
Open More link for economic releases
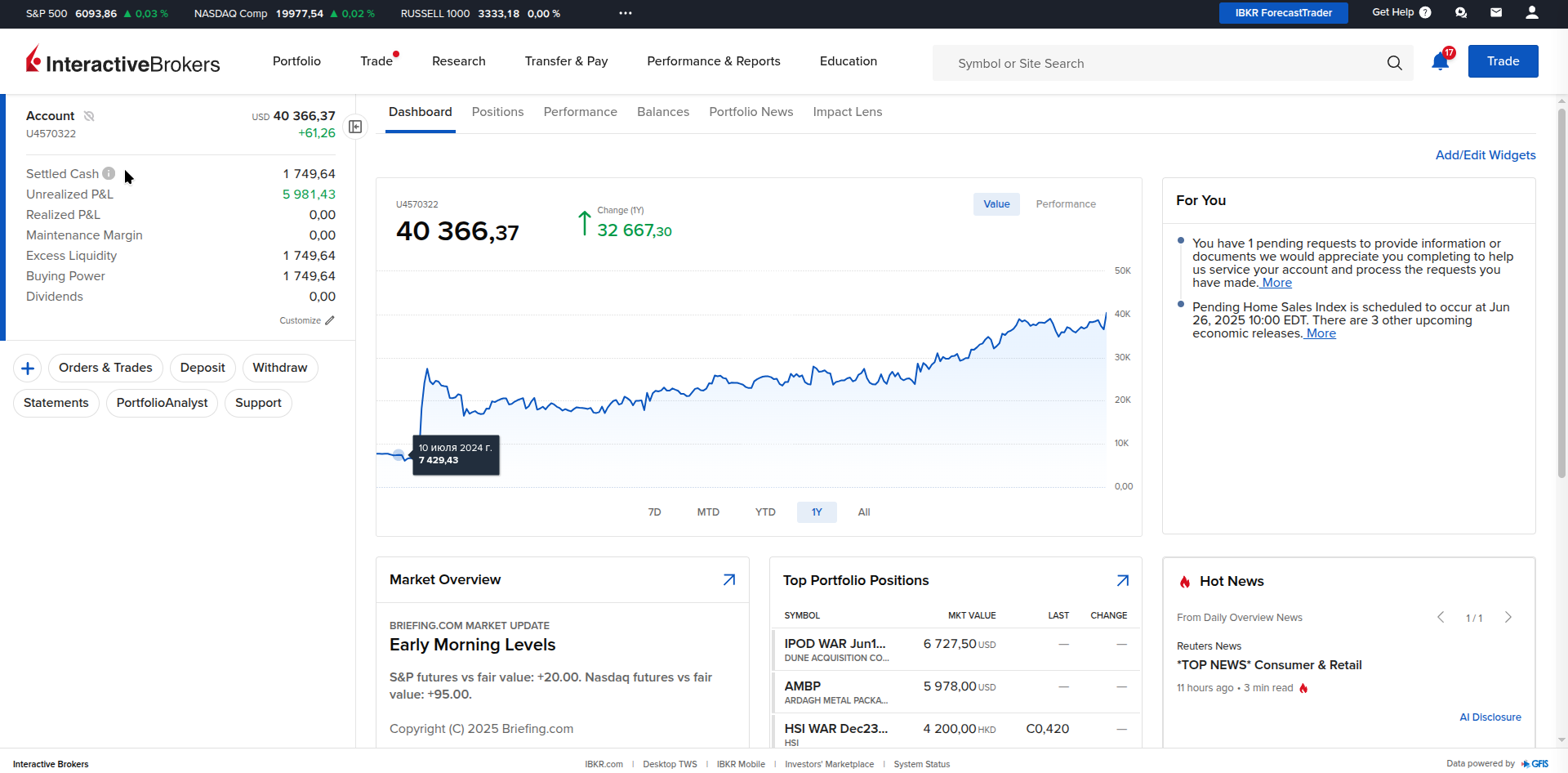pyautogui.click(x=1321, y=333)
